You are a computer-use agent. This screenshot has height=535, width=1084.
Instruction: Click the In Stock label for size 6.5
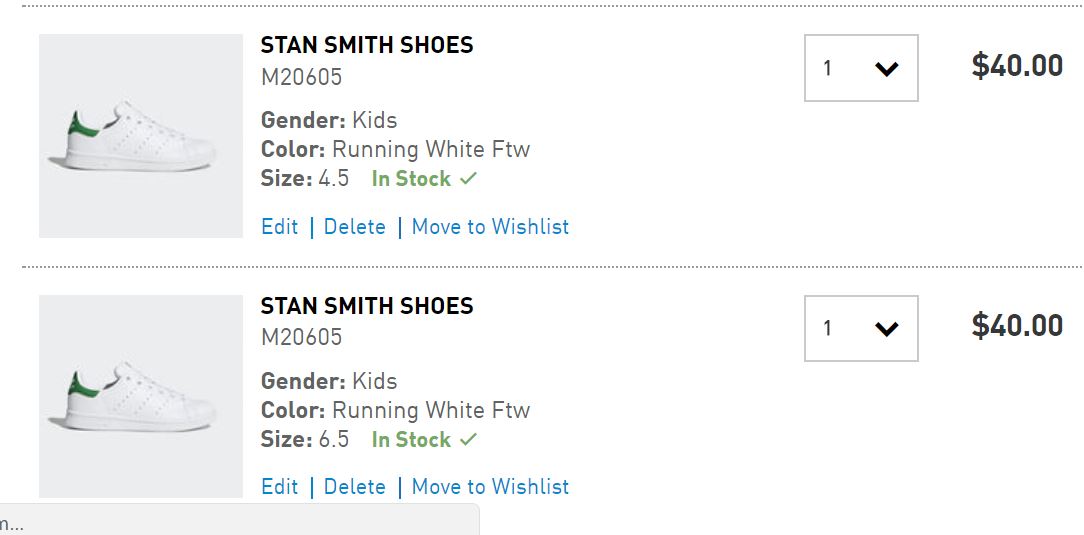[411, 440]
